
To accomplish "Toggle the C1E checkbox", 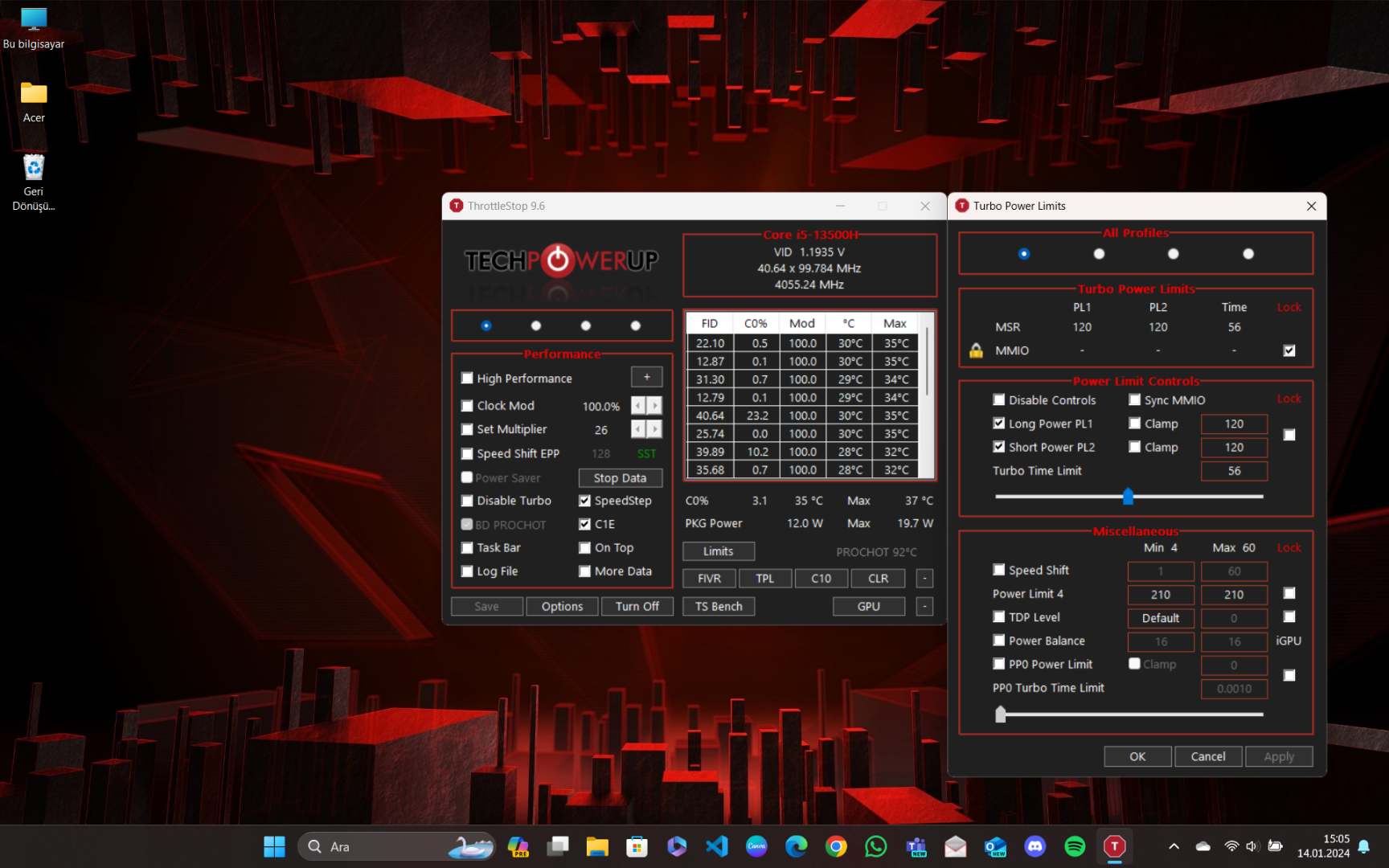I will pyautogui.click(x=584, y=524).
